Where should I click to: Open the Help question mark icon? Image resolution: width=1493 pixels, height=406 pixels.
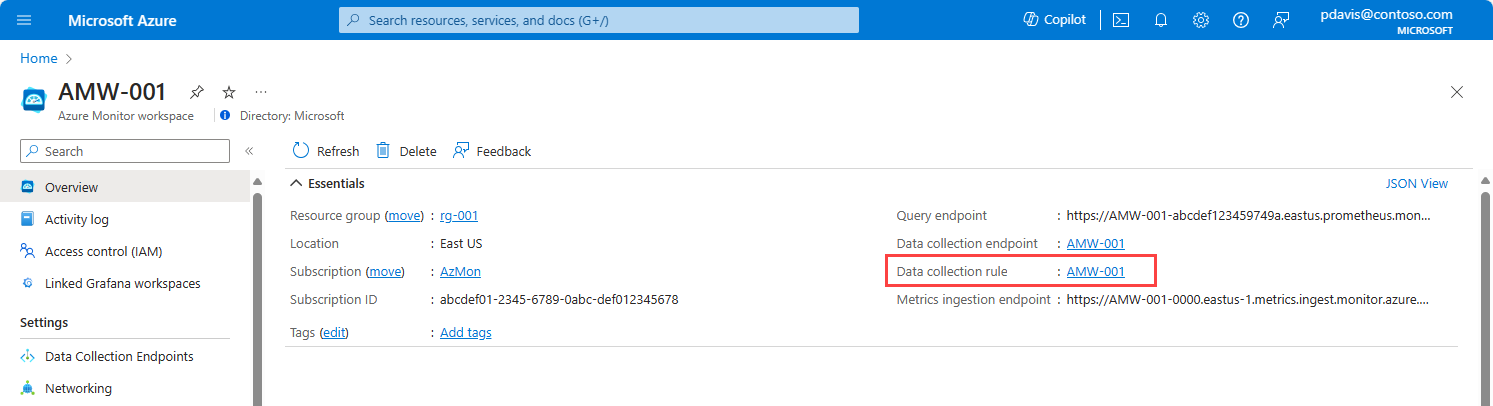pos(1241,20)
